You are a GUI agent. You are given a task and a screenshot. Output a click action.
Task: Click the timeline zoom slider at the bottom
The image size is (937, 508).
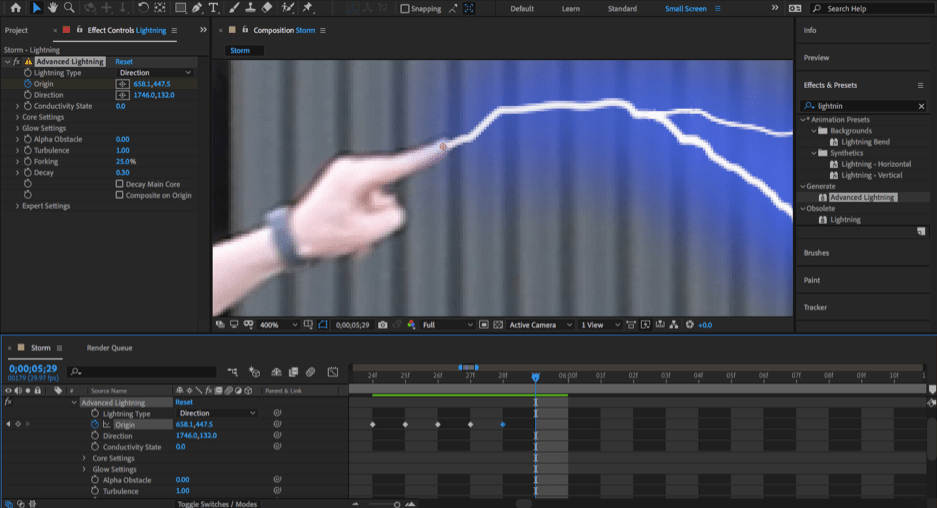click(397, 504)
